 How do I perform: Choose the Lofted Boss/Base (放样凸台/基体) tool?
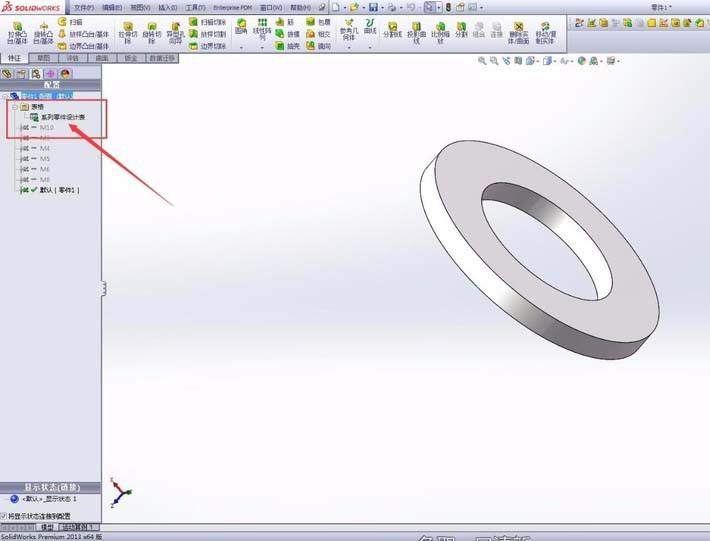(83, 34)
